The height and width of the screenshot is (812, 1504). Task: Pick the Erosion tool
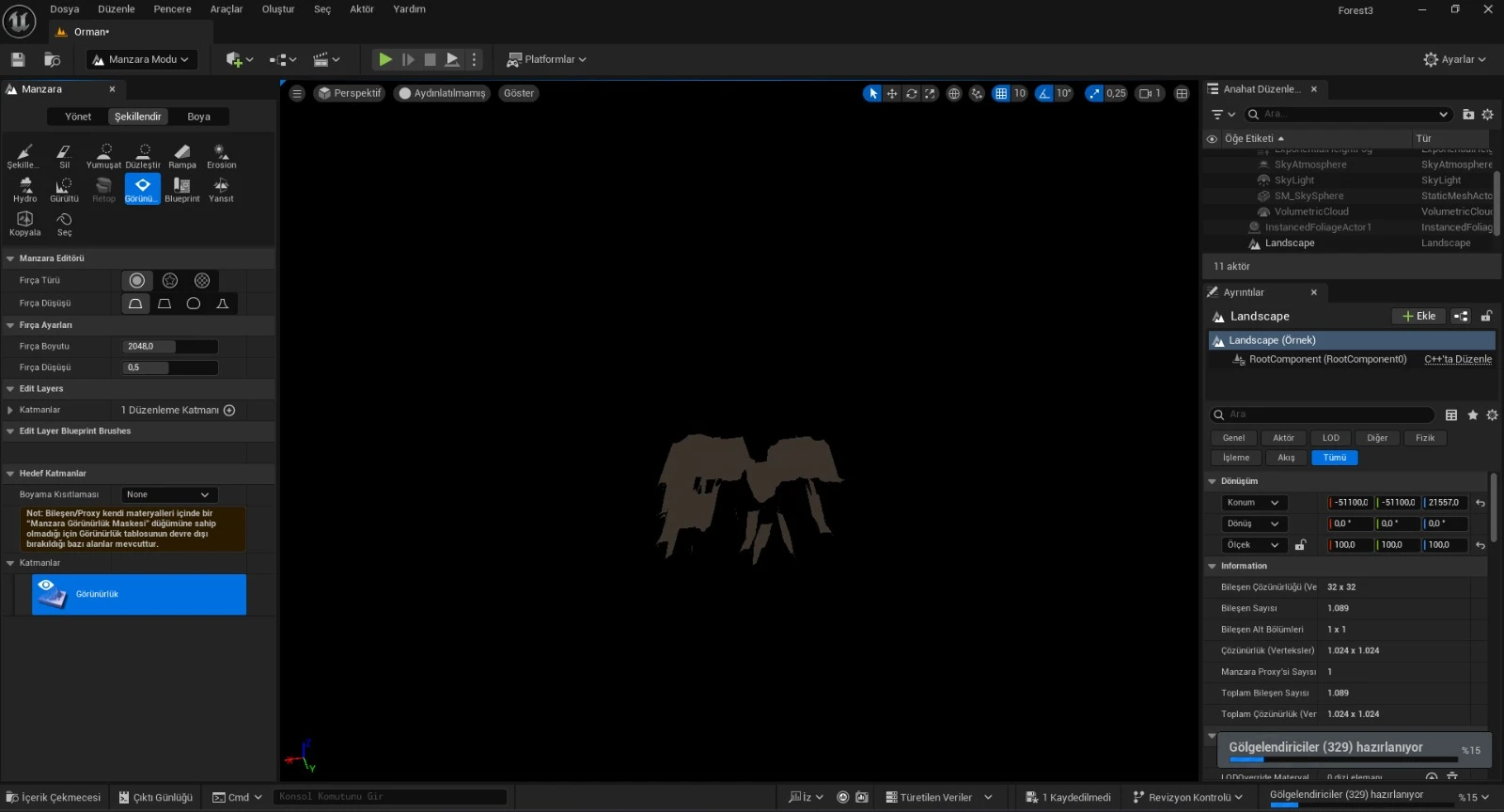(221, 156)
